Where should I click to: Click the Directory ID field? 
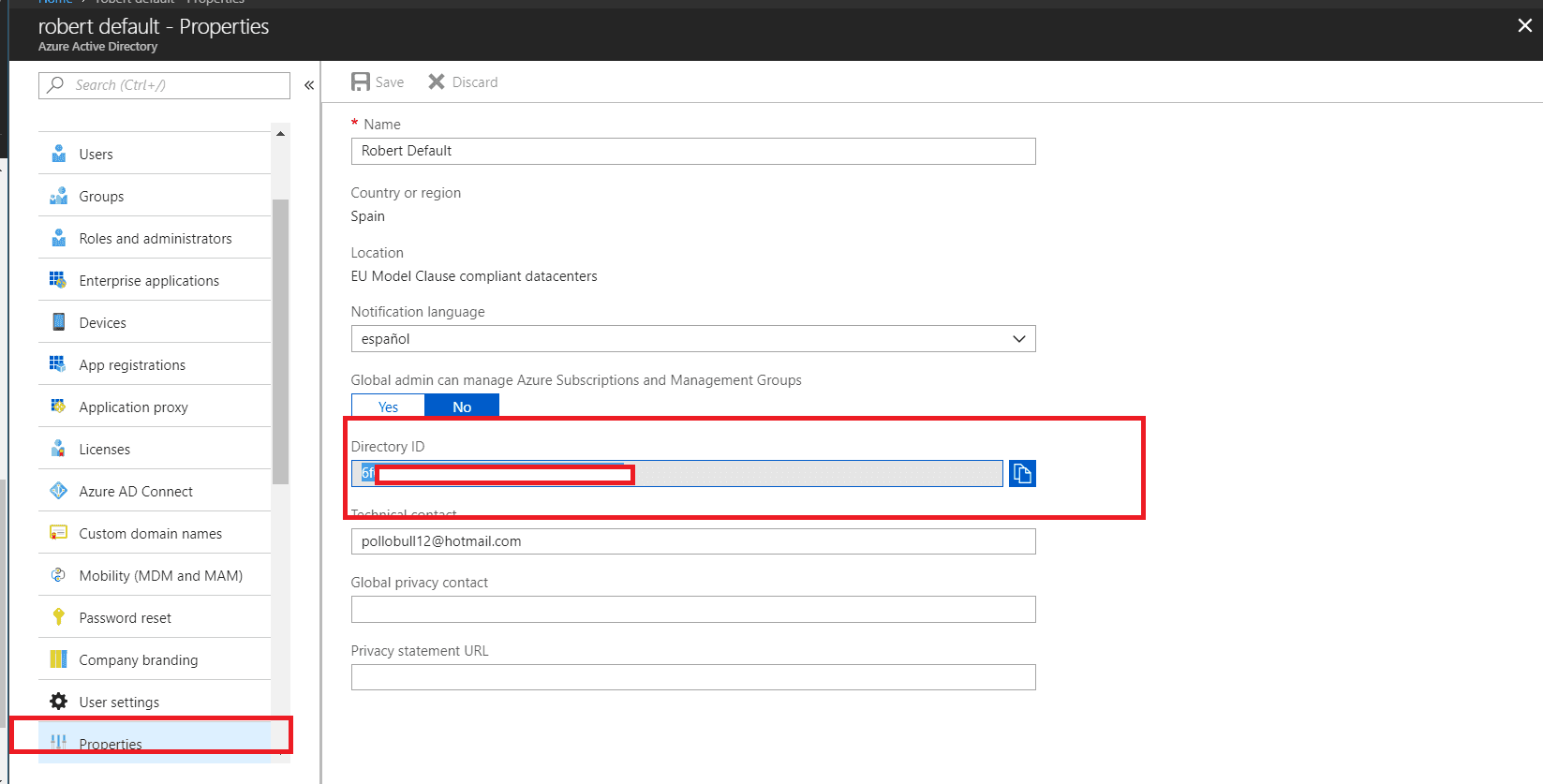(x=676, y=473)
